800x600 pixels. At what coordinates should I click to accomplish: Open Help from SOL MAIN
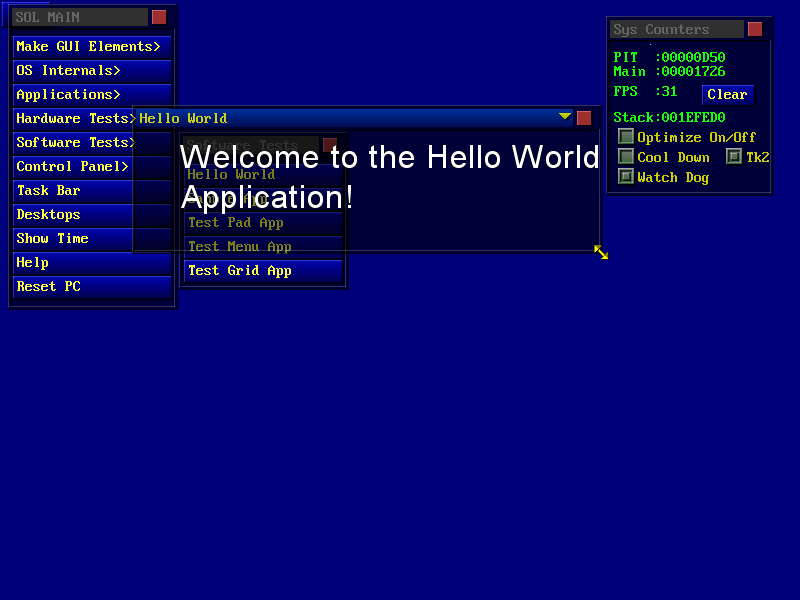tap(92, 263)
